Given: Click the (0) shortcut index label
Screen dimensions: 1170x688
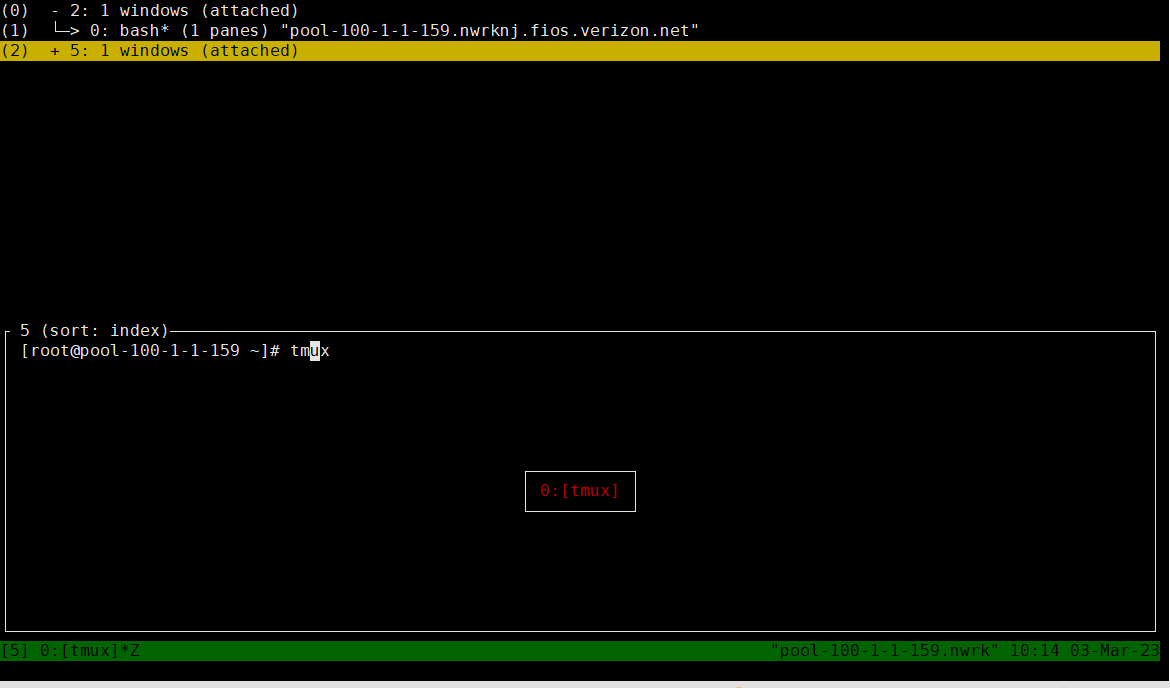Looking at the screenshot, I should 15,10.
